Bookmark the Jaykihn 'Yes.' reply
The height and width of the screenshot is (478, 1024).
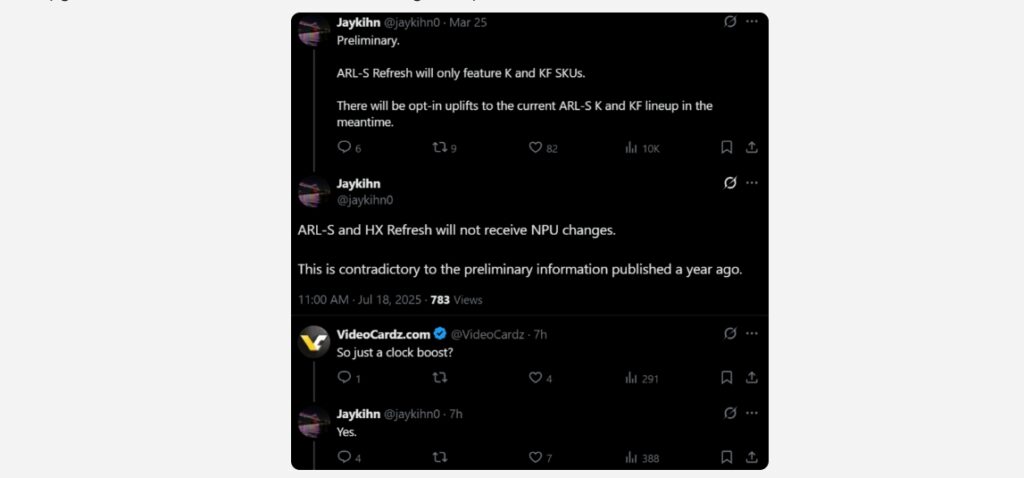coord(726,457)
